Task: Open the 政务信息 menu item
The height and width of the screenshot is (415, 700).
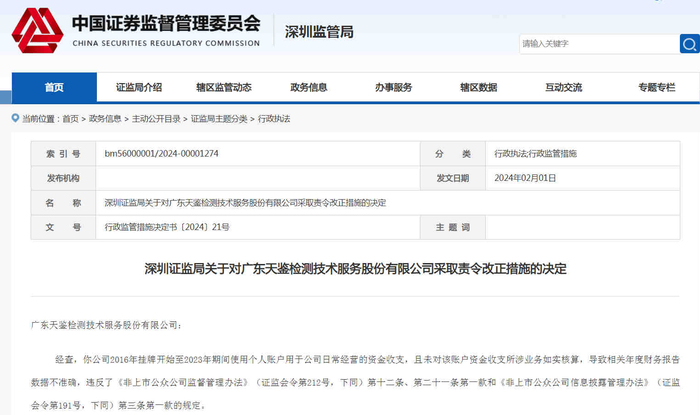Action: (x=308, y=87)
